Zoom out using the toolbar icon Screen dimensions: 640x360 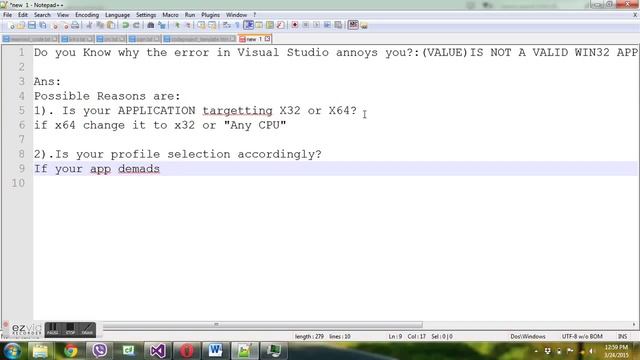tap(188, 25)
